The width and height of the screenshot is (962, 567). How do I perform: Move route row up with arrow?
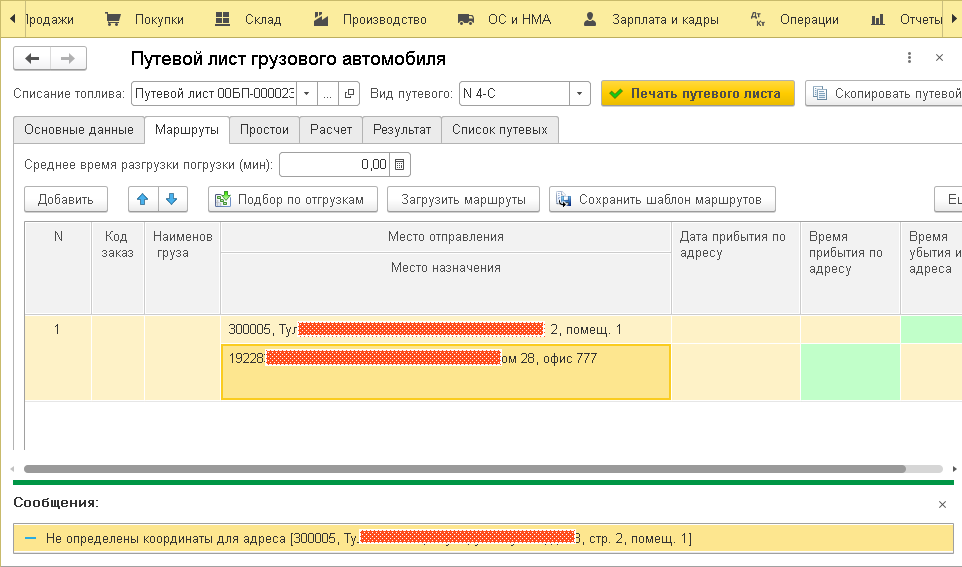point(143,199)
